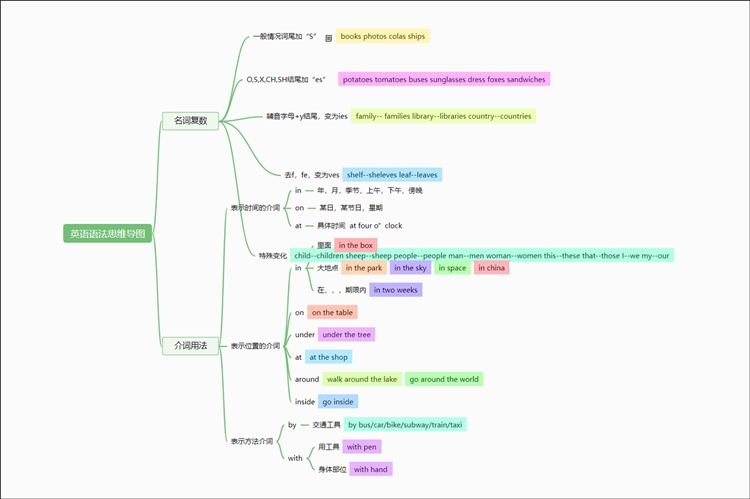
Task: Select the 'in two weeks' label
Action: (x=395, y=290)
